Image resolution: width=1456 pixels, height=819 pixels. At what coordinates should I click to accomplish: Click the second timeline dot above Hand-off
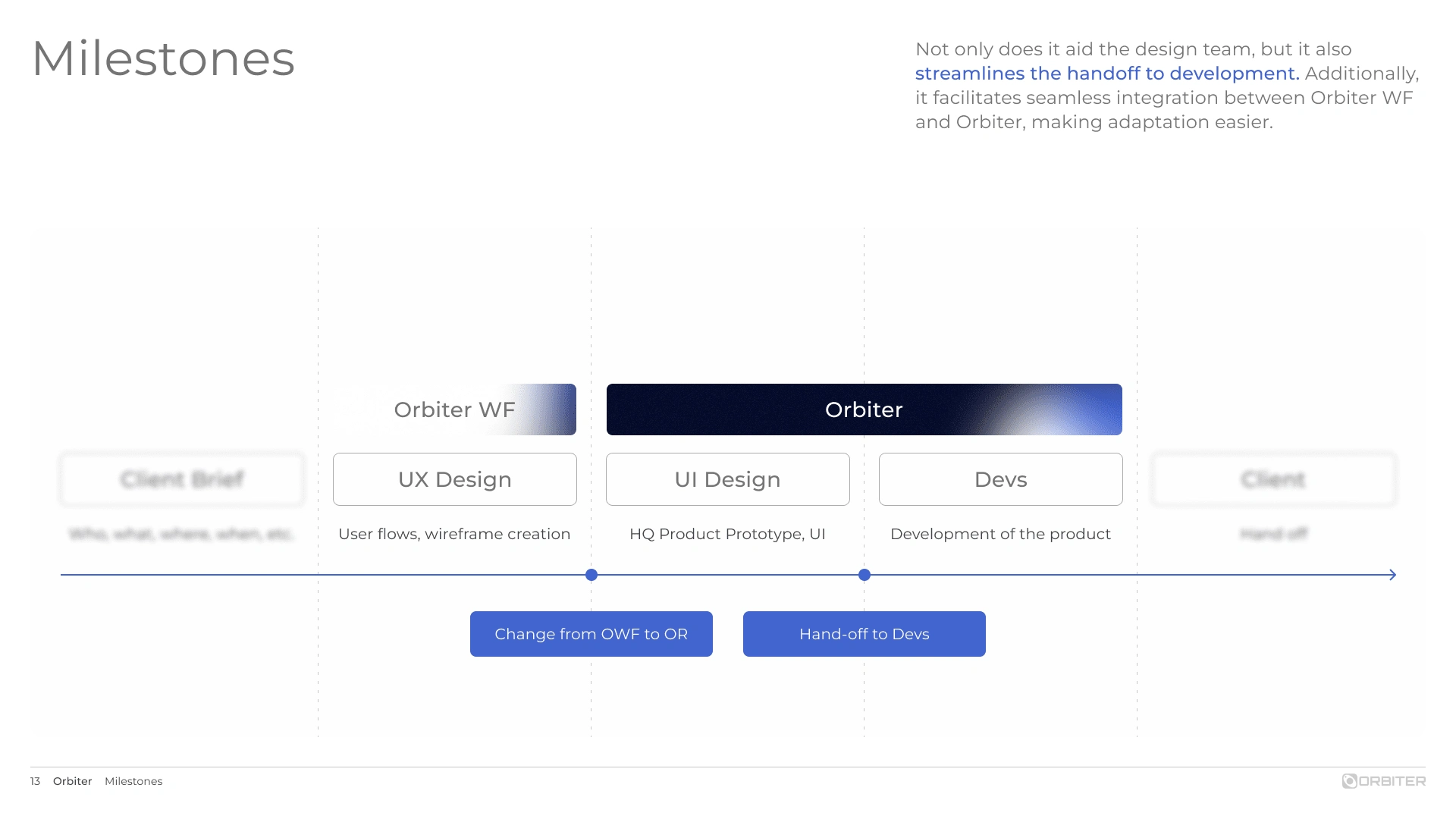(x=864, y=575)
